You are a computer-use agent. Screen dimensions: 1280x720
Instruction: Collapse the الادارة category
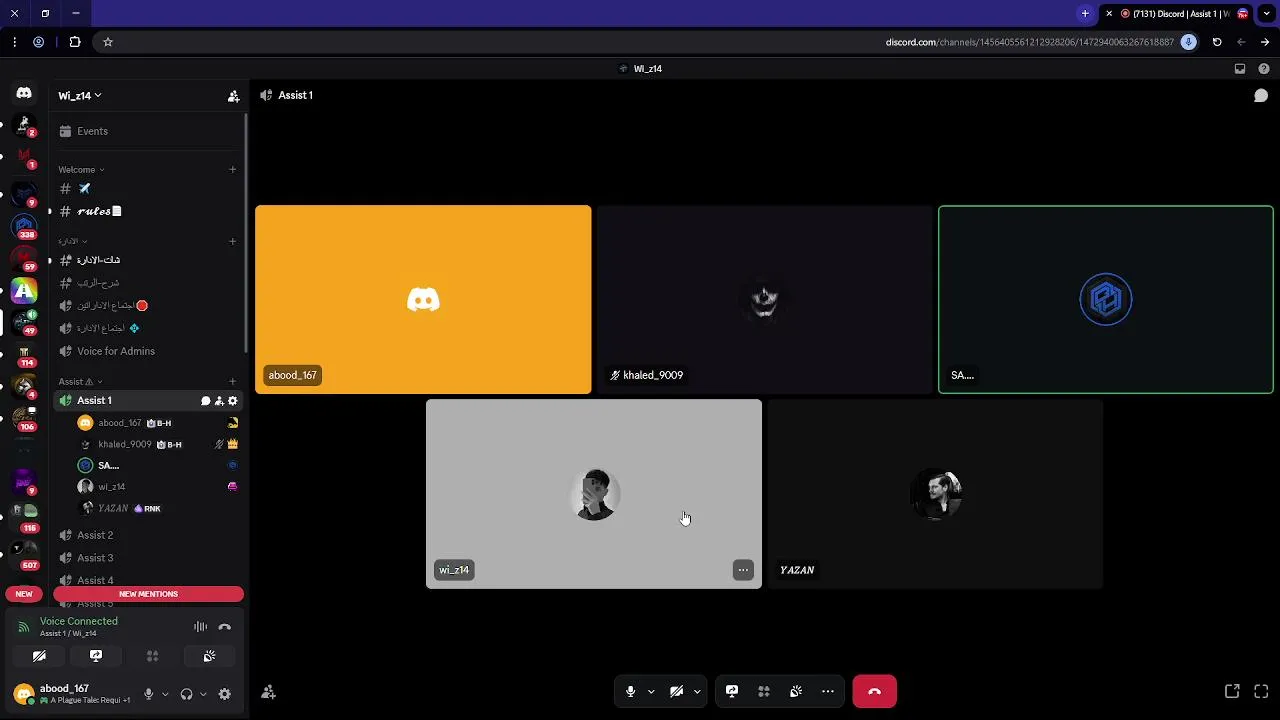pyautogui.click(x=72, y=241)
